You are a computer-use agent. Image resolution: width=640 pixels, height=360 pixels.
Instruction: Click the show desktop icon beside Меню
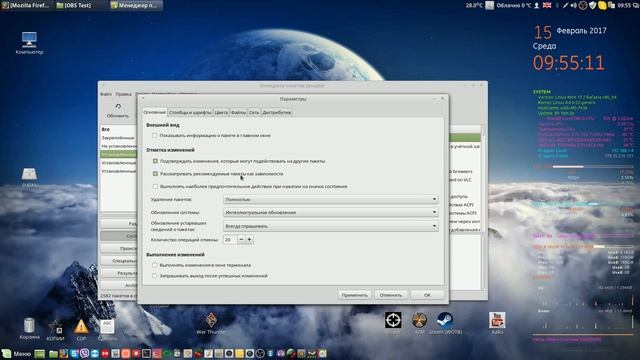pyautogui.click(x=40, y=353)
